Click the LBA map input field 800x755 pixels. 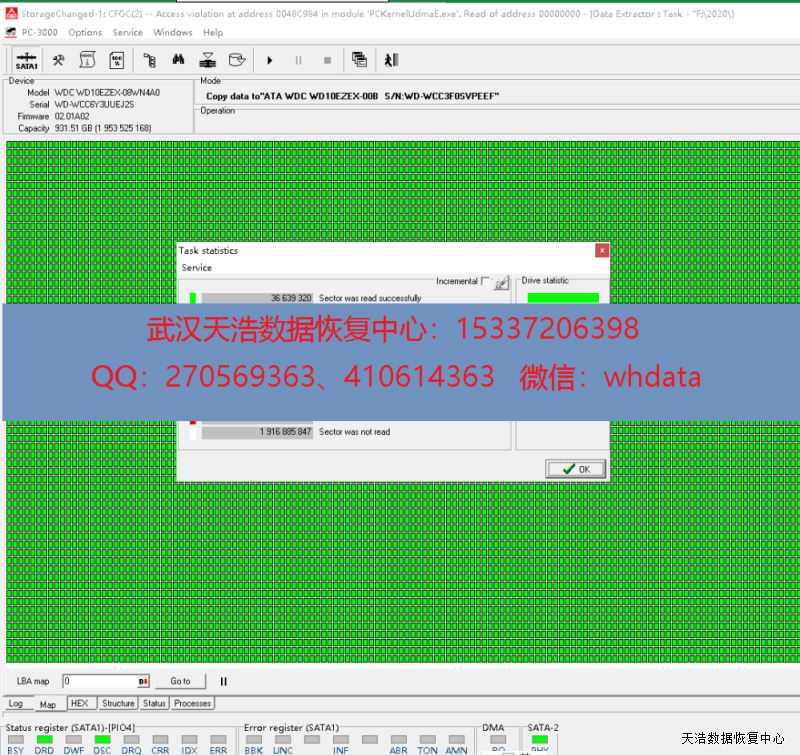[100, 681]
